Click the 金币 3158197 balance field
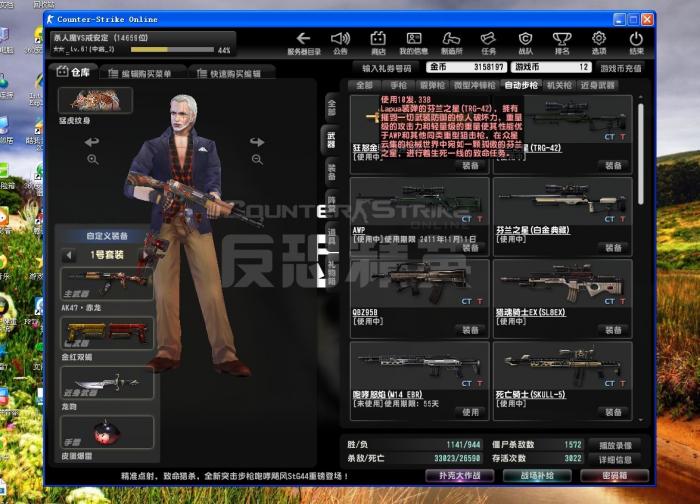This screenshot has height=504, width=700. (466, 67)
